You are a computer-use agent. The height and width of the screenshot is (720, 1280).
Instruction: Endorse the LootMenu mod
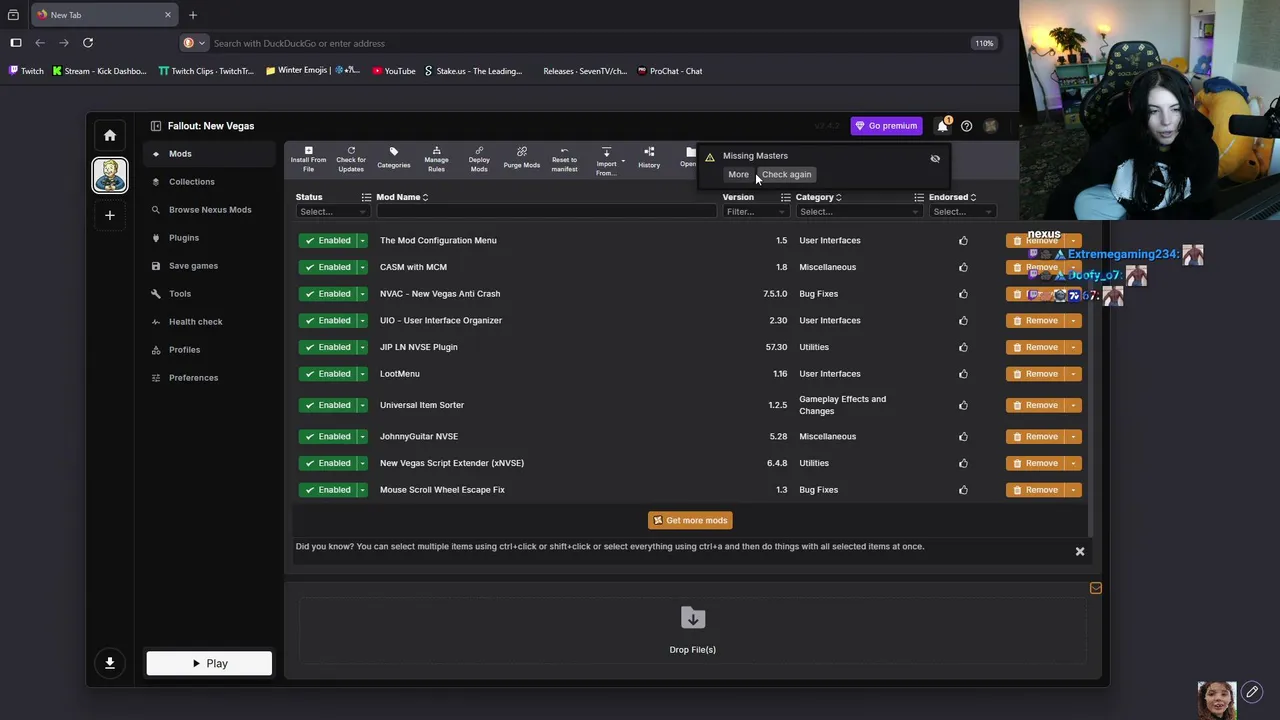[x=963, y=374]
